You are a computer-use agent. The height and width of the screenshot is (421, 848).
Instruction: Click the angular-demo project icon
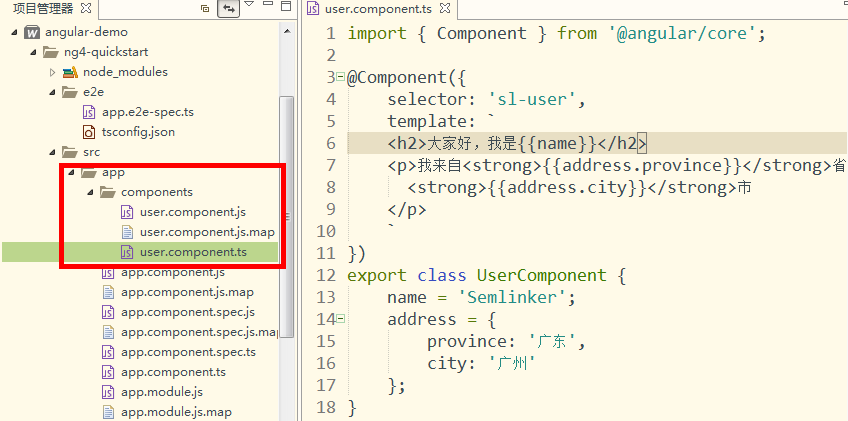[x=32, y=32]
